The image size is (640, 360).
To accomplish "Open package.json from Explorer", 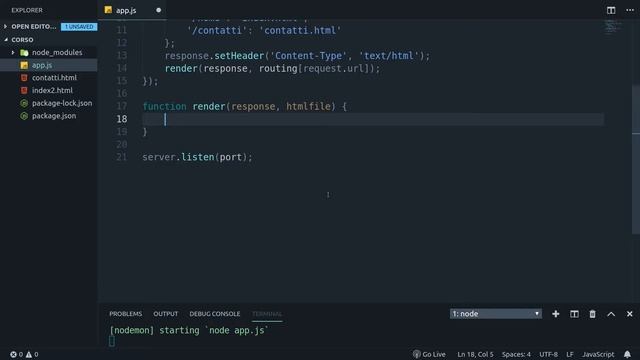I will coord(54,116).
